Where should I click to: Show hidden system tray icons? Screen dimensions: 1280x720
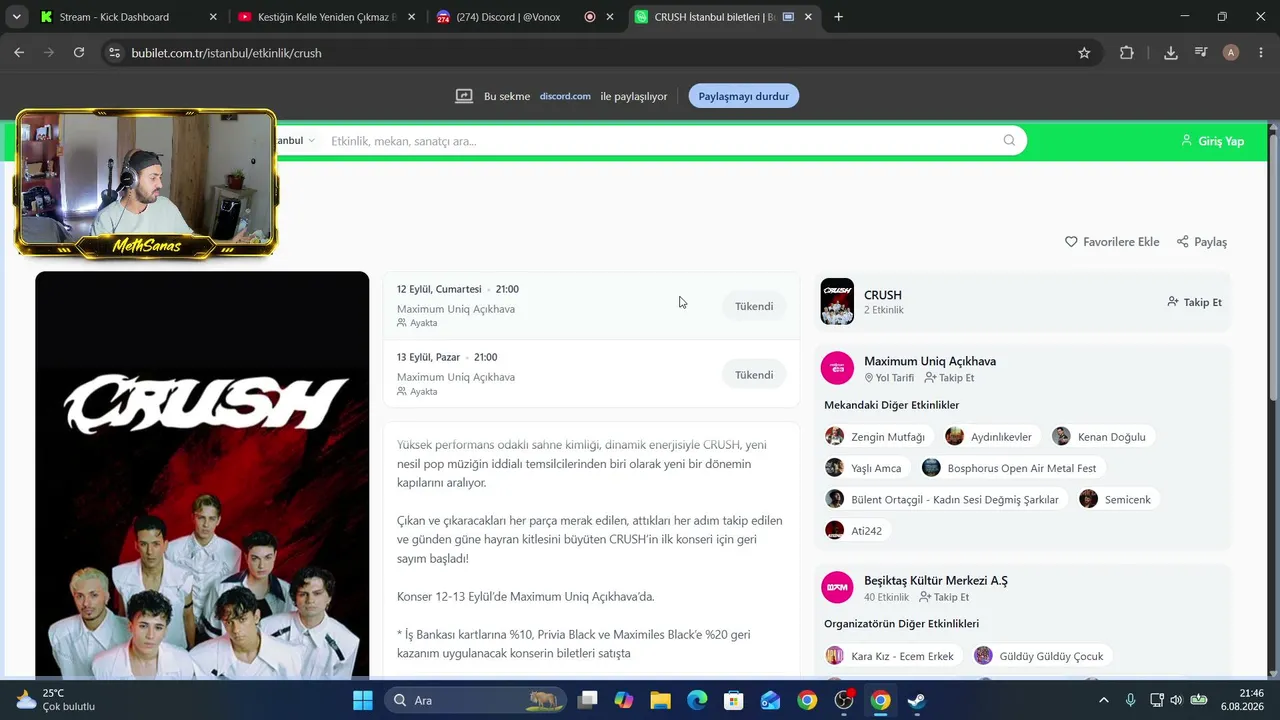pos(1104,700)
